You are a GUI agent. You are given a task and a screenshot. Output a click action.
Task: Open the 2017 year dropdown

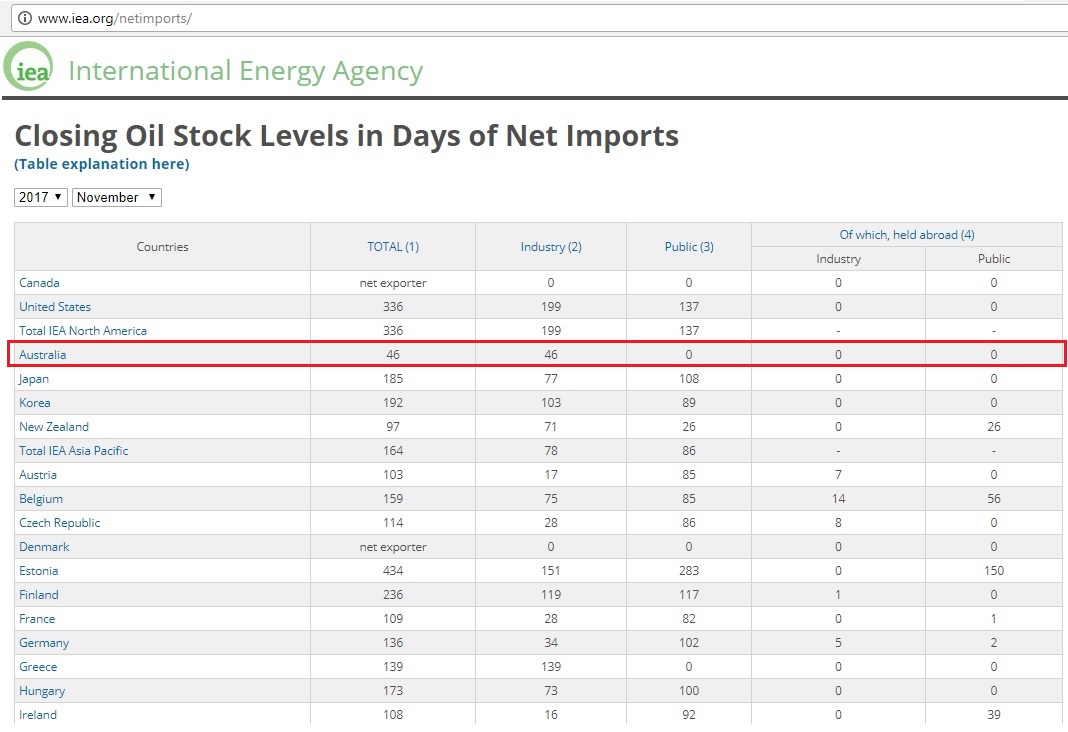(x=41, y=197)
